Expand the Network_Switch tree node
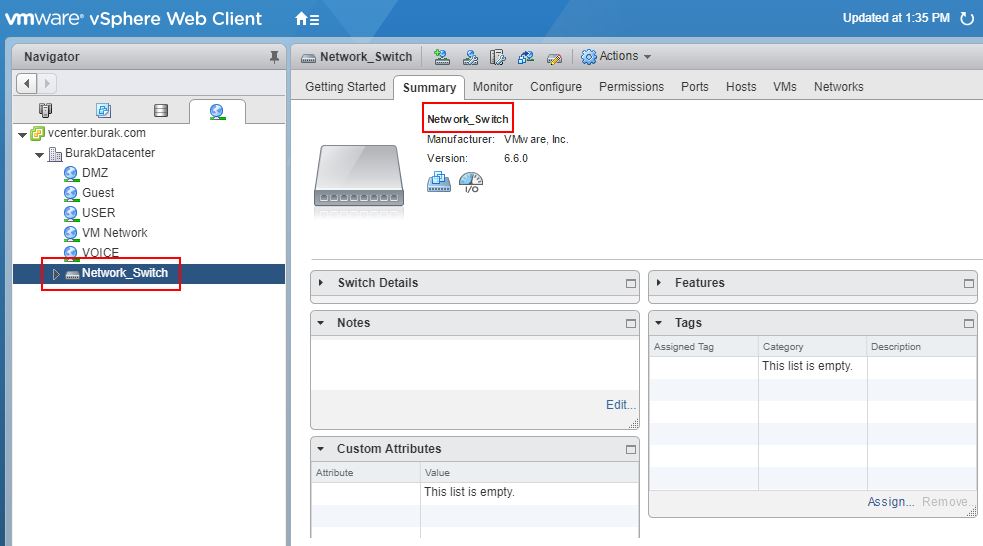The width and height of the screenshot is (983, 546). pyautogui.click(x=56, y=274)
